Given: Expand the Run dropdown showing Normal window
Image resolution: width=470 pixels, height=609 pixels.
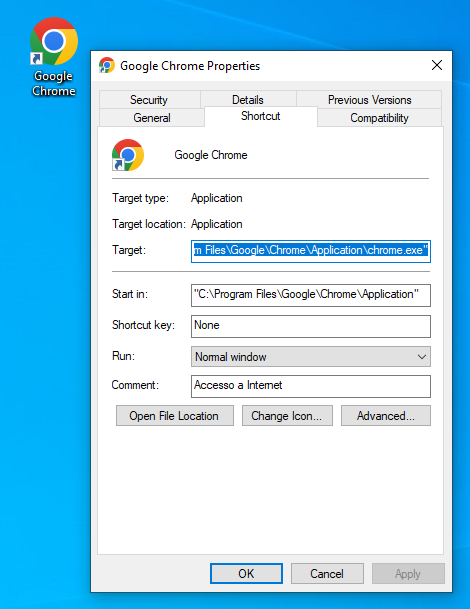Looking at the screenshot, I should click(311, 357).
